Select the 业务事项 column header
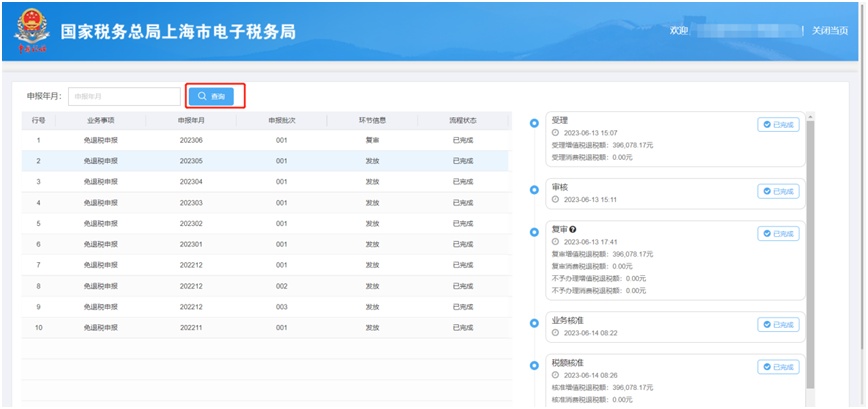 (101, 120)
